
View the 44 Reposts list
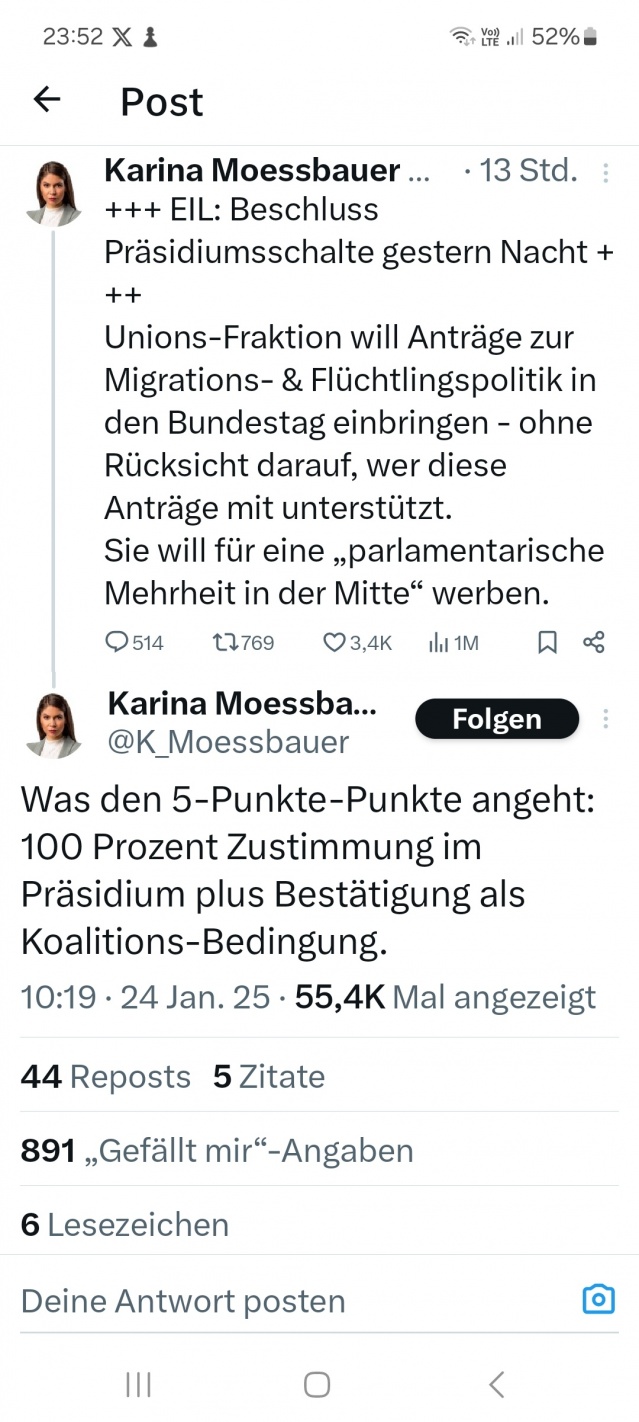105,1076
